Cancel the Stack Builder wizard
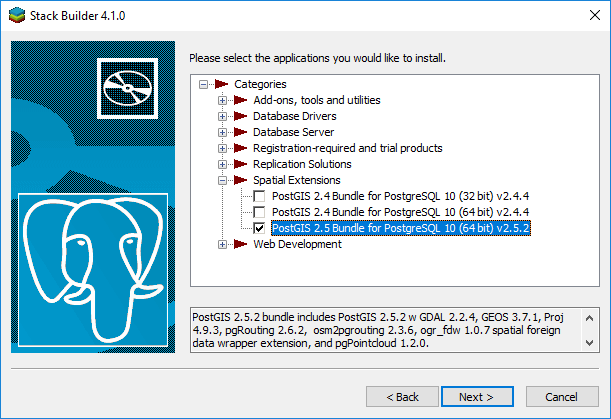The width and height of the screenshot is (611, 419). (x=562, y=396)
